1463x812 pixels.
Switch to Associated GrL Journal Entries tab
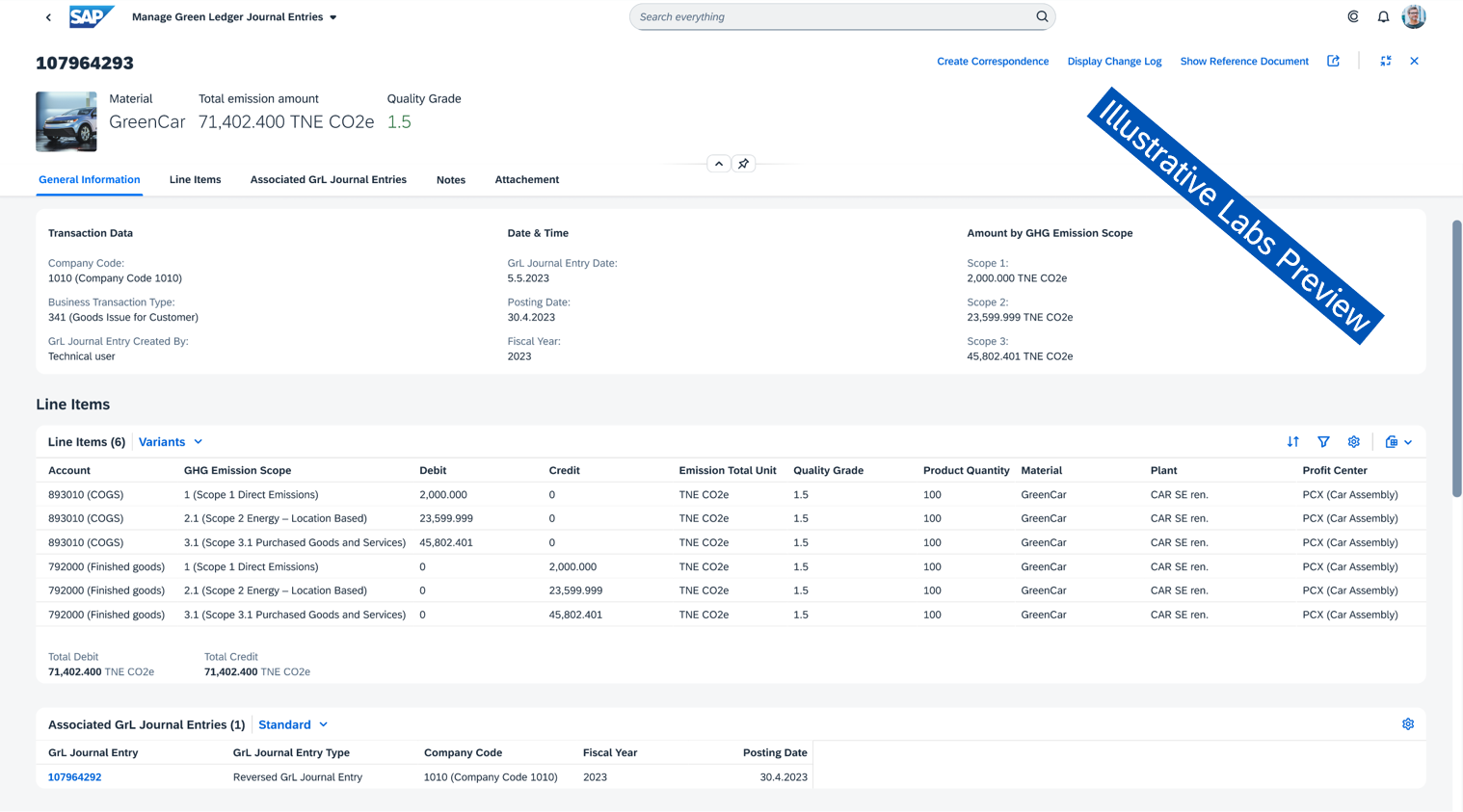(329, 180)
